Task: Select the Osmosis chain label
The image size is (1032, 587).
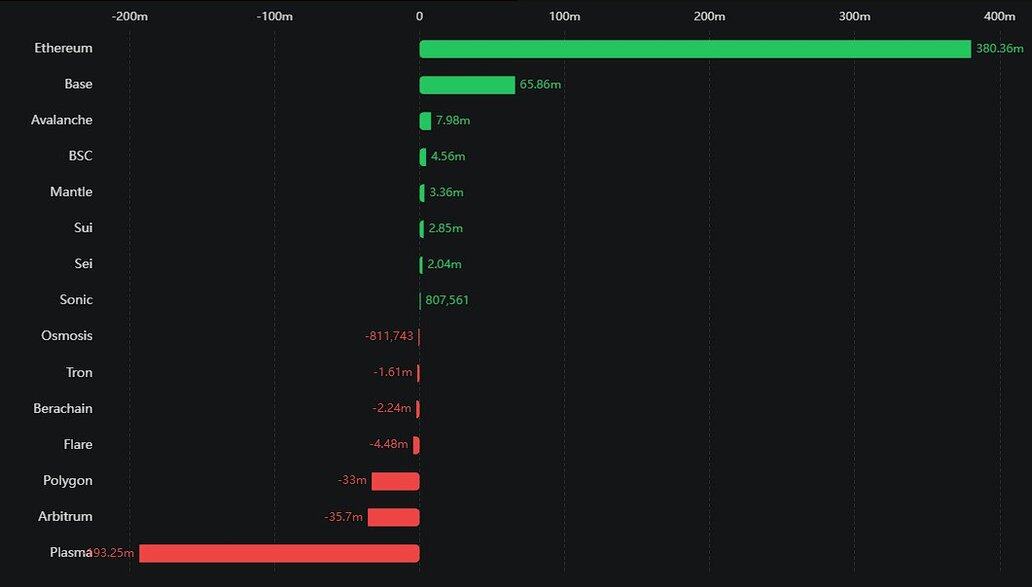Action: pos(67,336)
